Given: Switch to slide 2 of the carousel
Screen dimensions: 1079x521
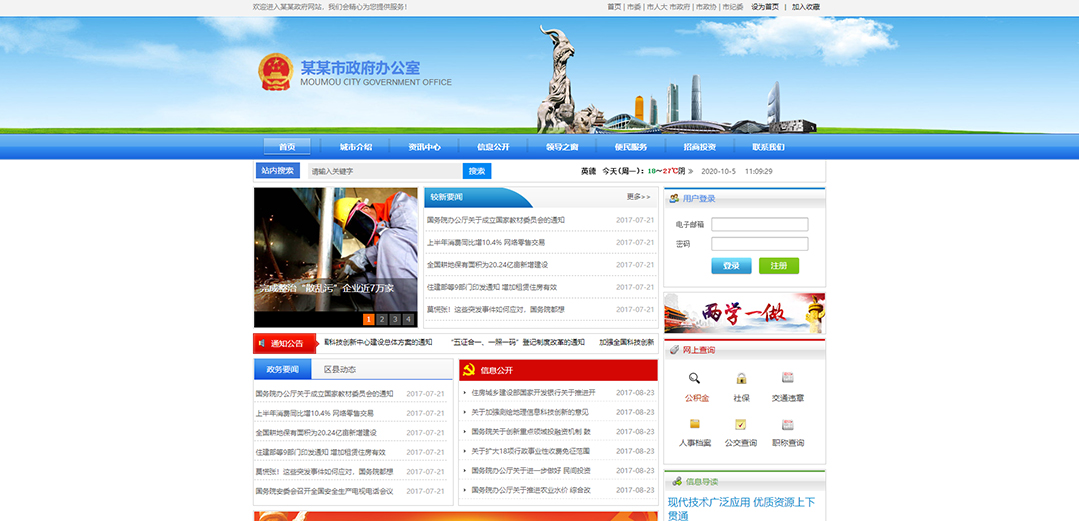Looking at the screenshot, I should pyautogui.click(x=382, y=319).
